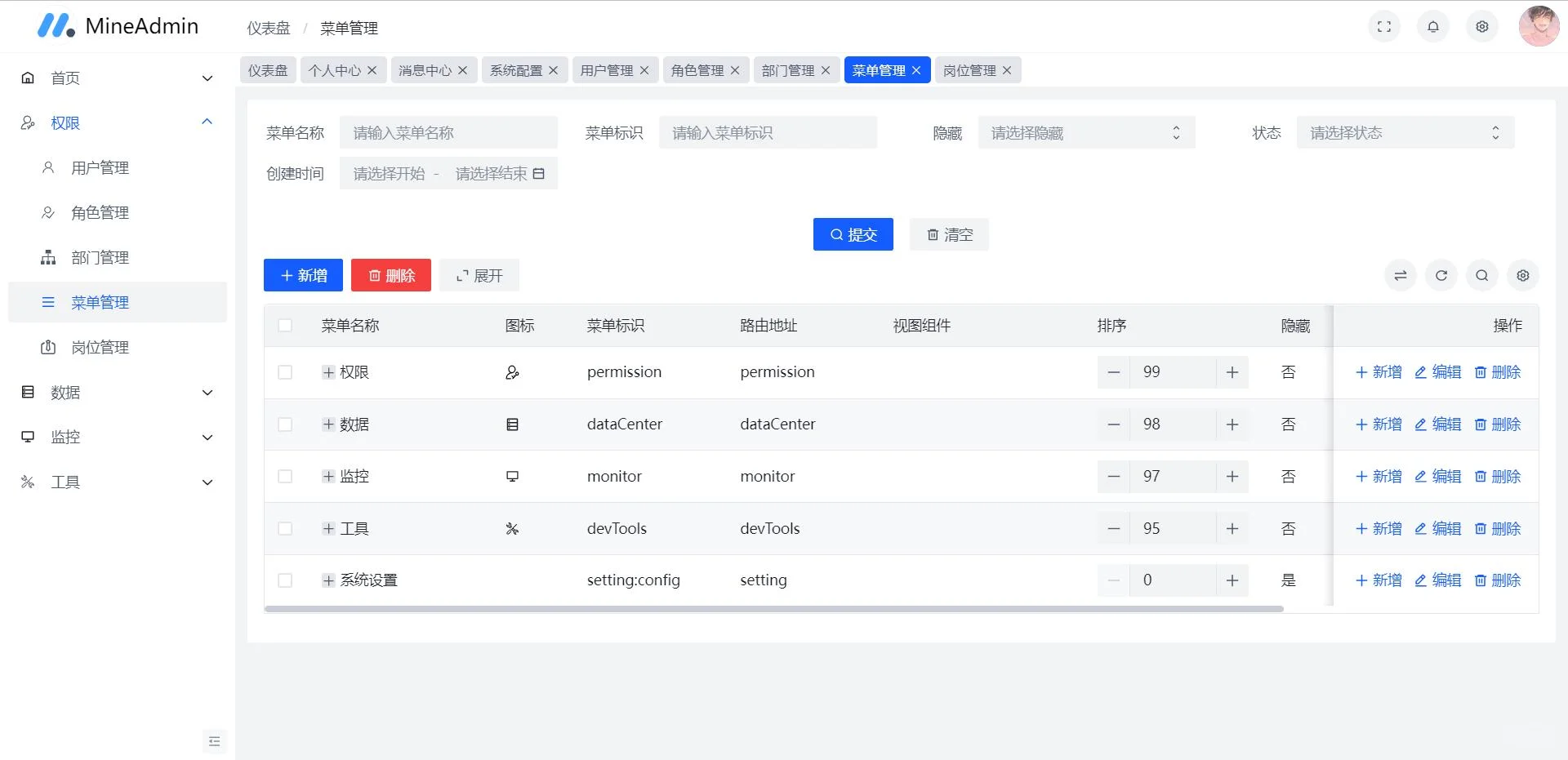Open the 隐藏 filter dropdown
The height and width of the screenshot is (760, 1568).
point(1087,133)
